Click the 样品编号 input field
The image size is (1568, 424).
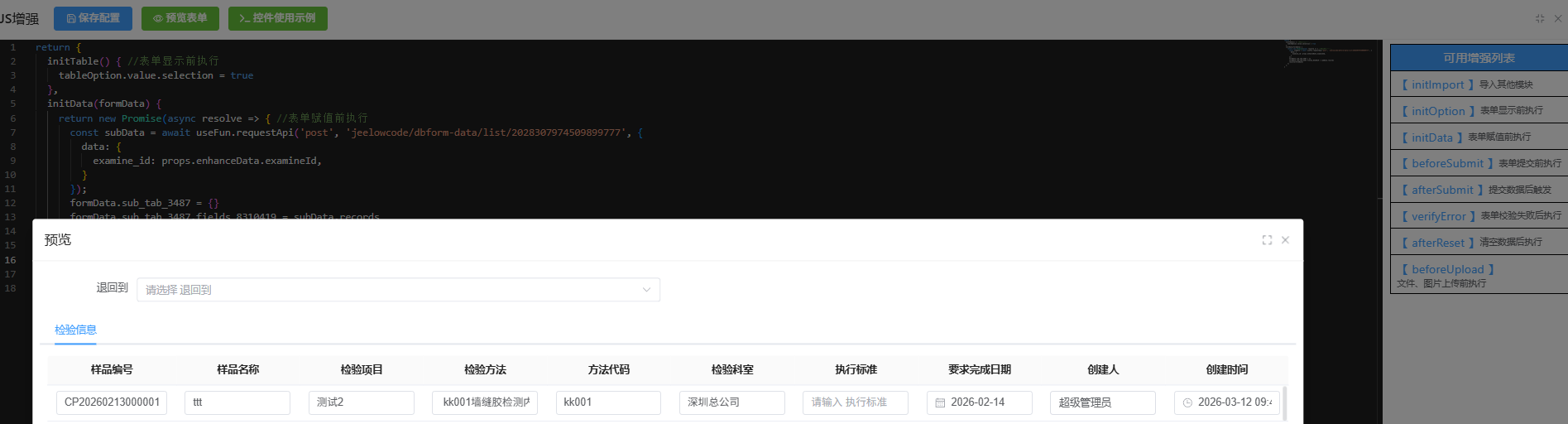pos(112,402)
